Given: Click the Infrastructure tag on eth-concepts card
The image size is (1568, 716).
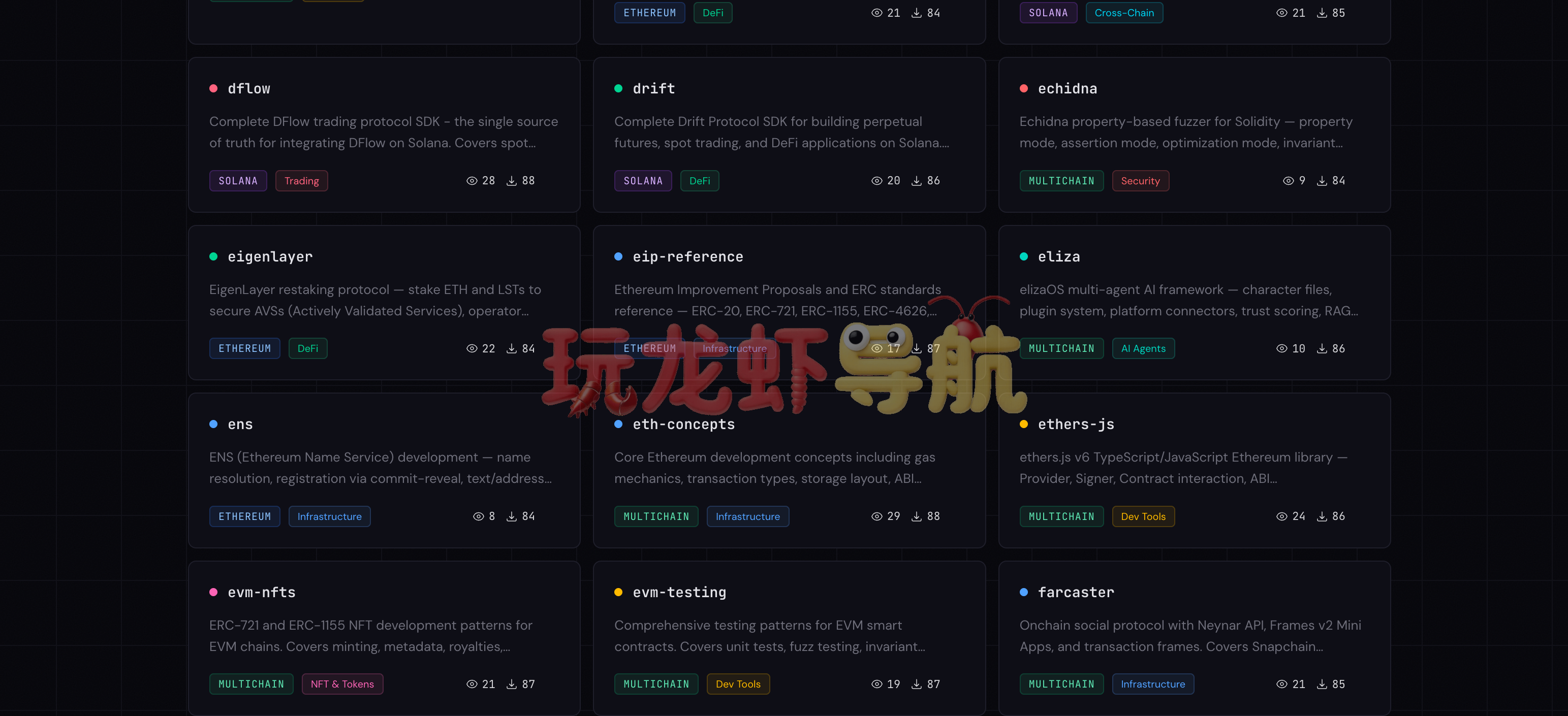Looking at the screenshot, I should click(747, 516).
